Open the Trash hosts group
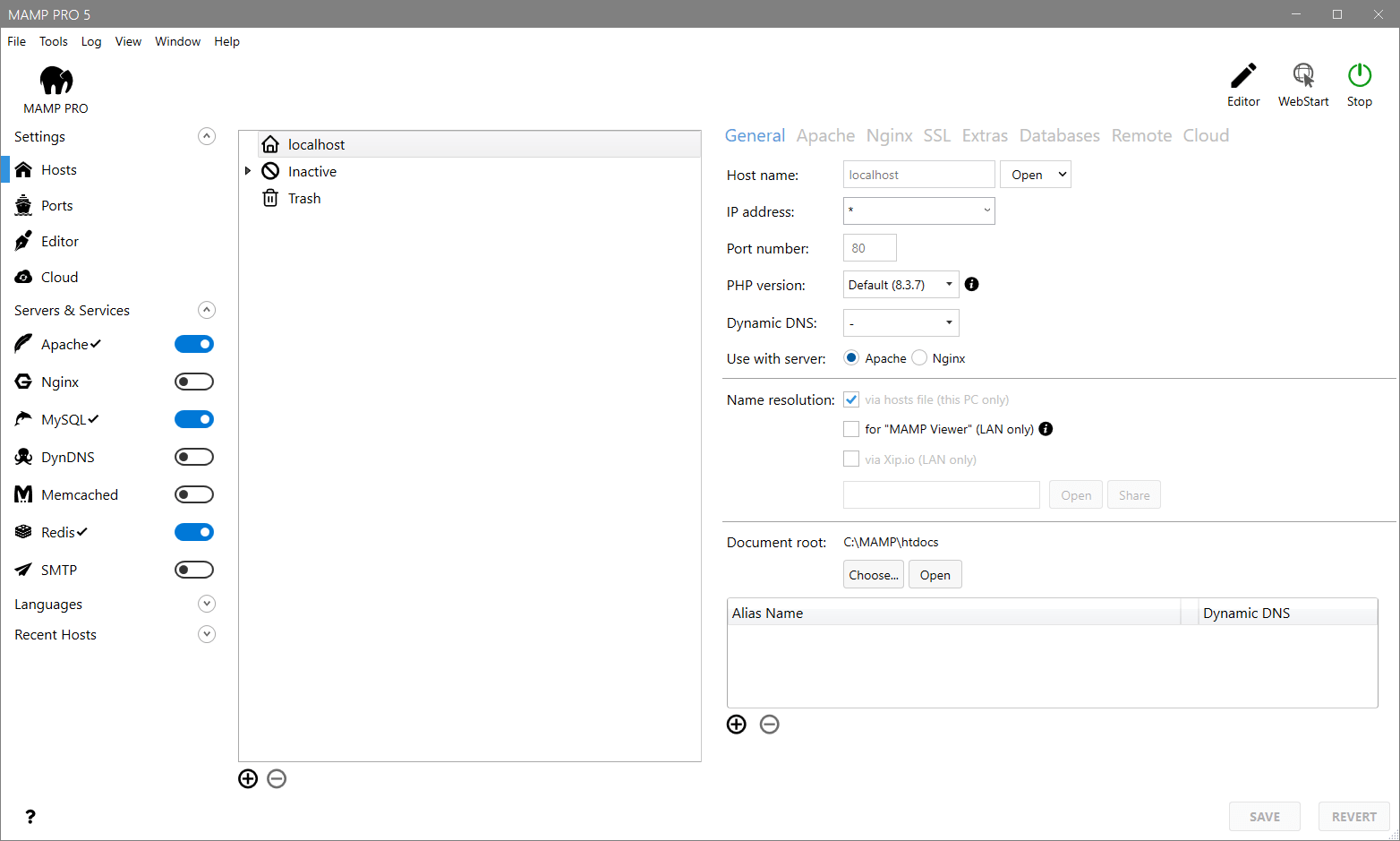 304,199
